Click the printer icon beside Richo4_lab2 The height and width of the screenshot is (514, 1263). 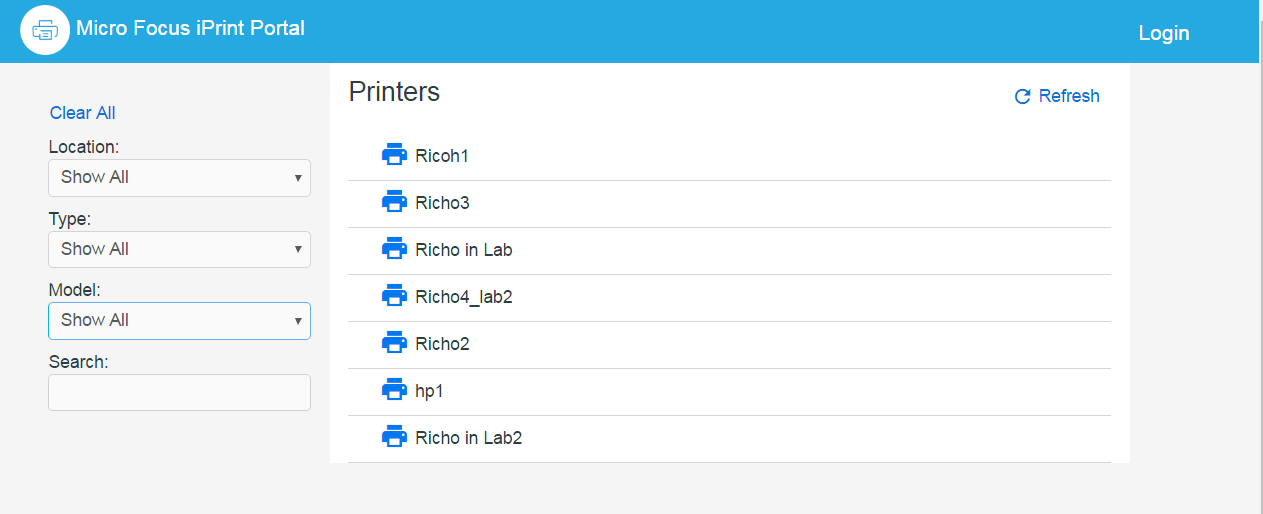(394, 296)
